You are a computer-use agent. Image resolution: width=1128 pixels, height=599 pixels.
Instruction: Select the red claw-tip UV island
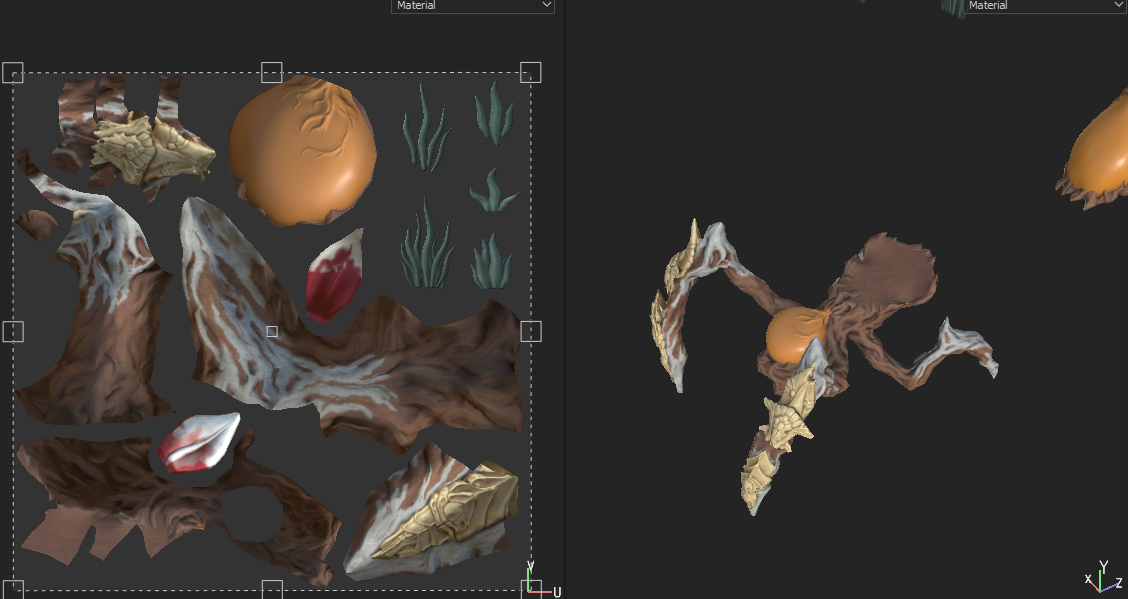[x=333, y=280]
